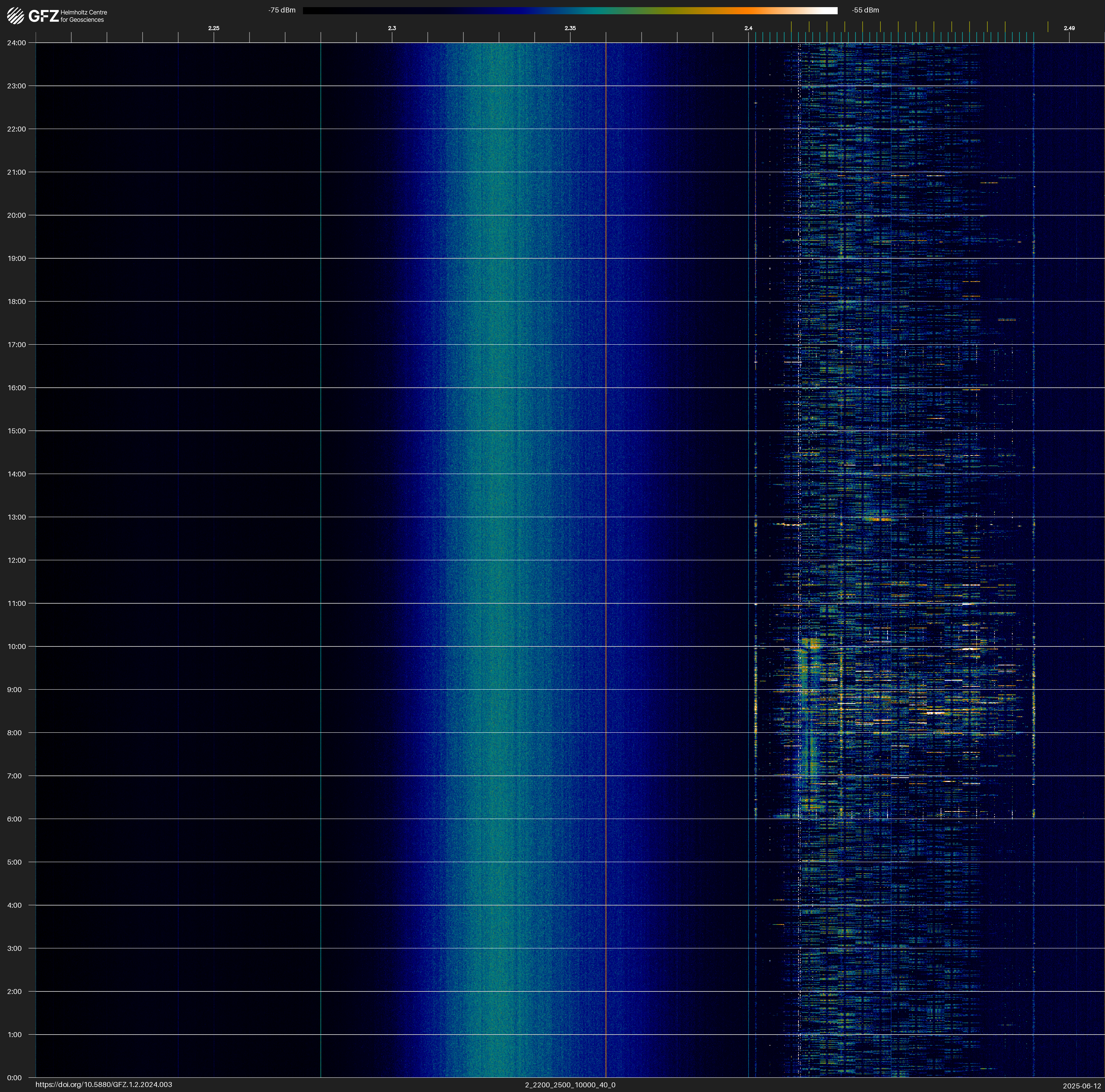
Task: Click the 2_2200_2500_10000_40_0 file name label
Action: (570, 1085)
